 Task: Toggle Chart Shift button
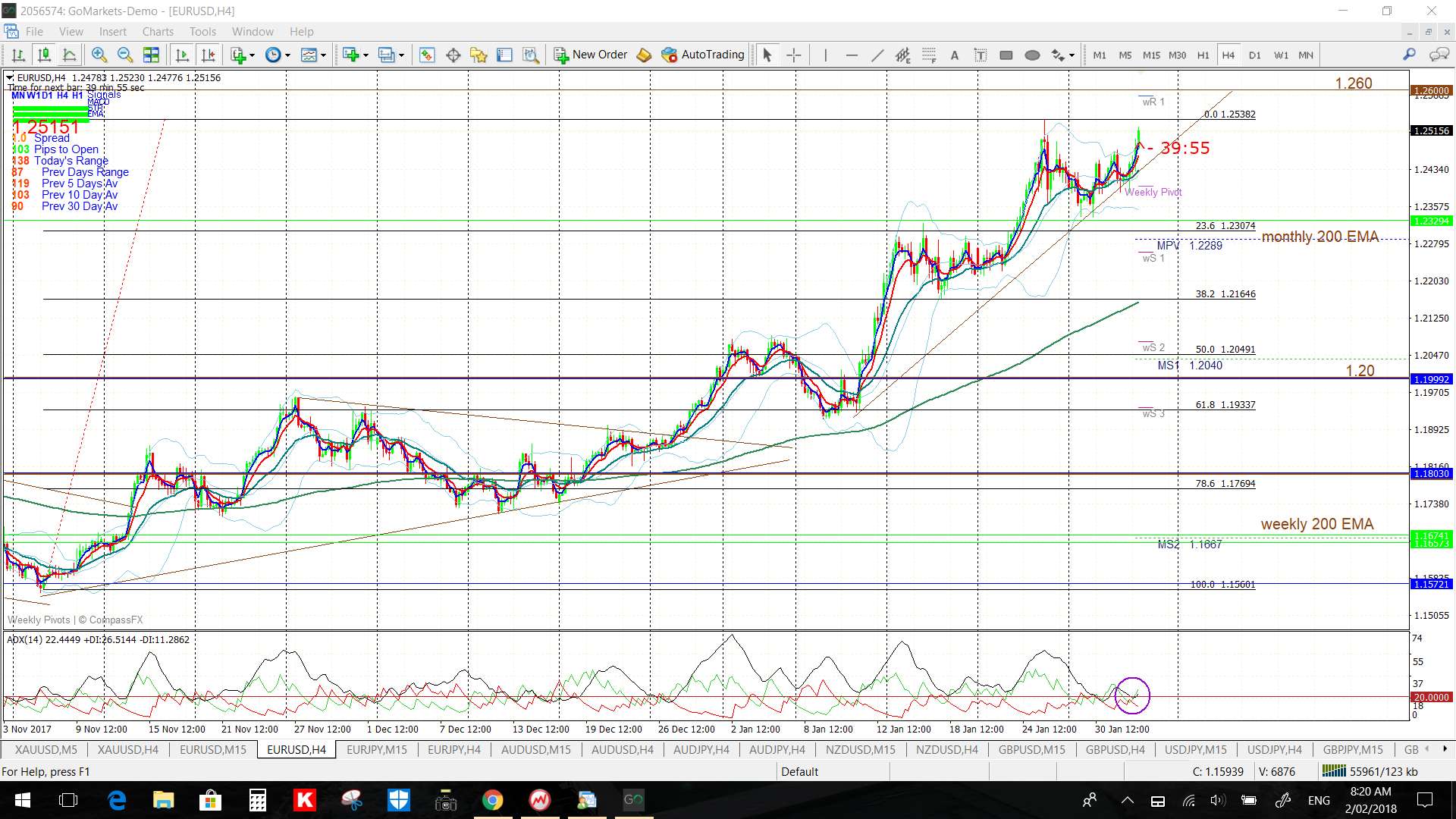click(x=209, y=55)
